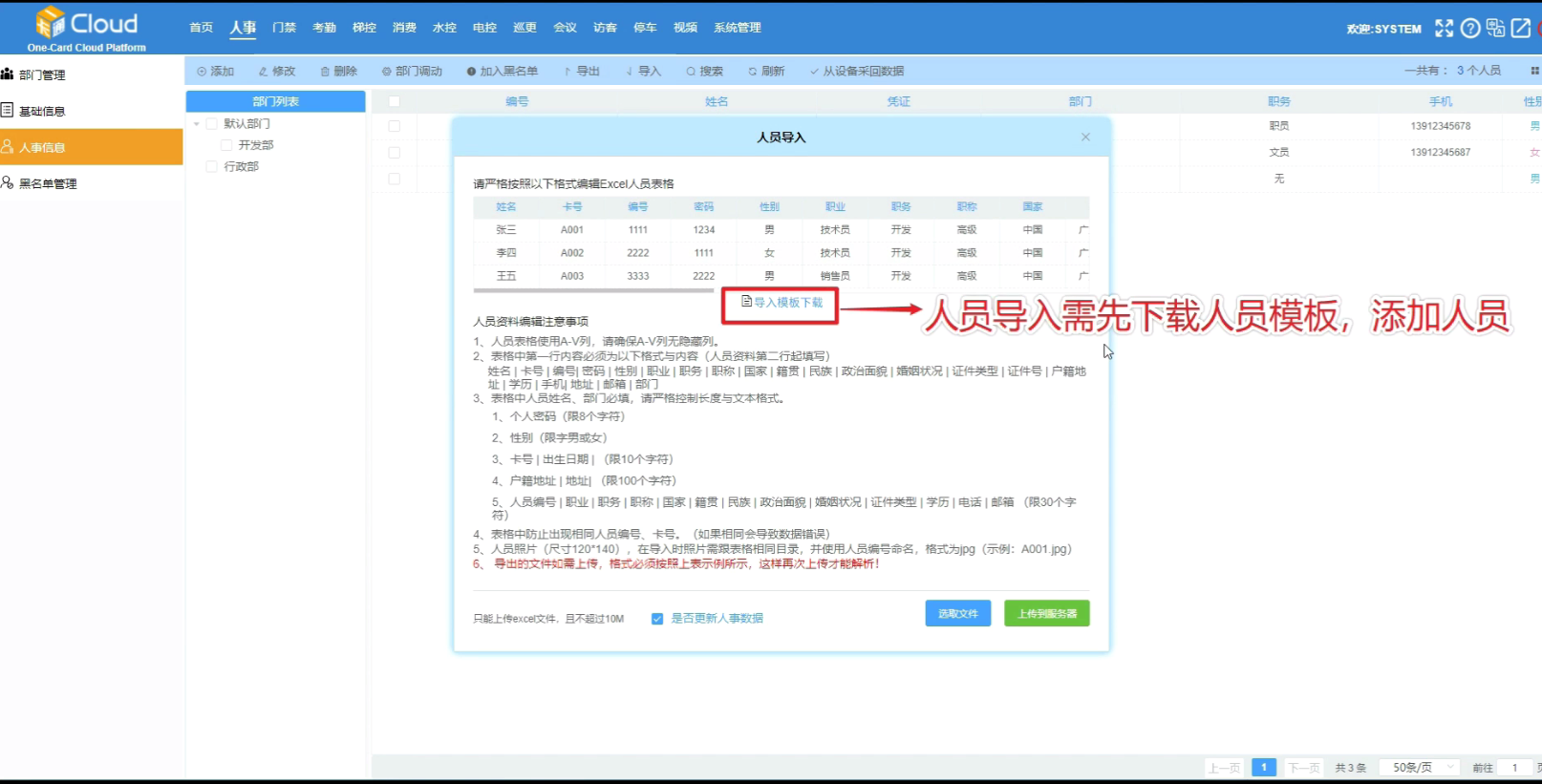Click the 刷新 refresh toolbar item
The width and height of the screenshot is (1542, 784).
(766, 71)
